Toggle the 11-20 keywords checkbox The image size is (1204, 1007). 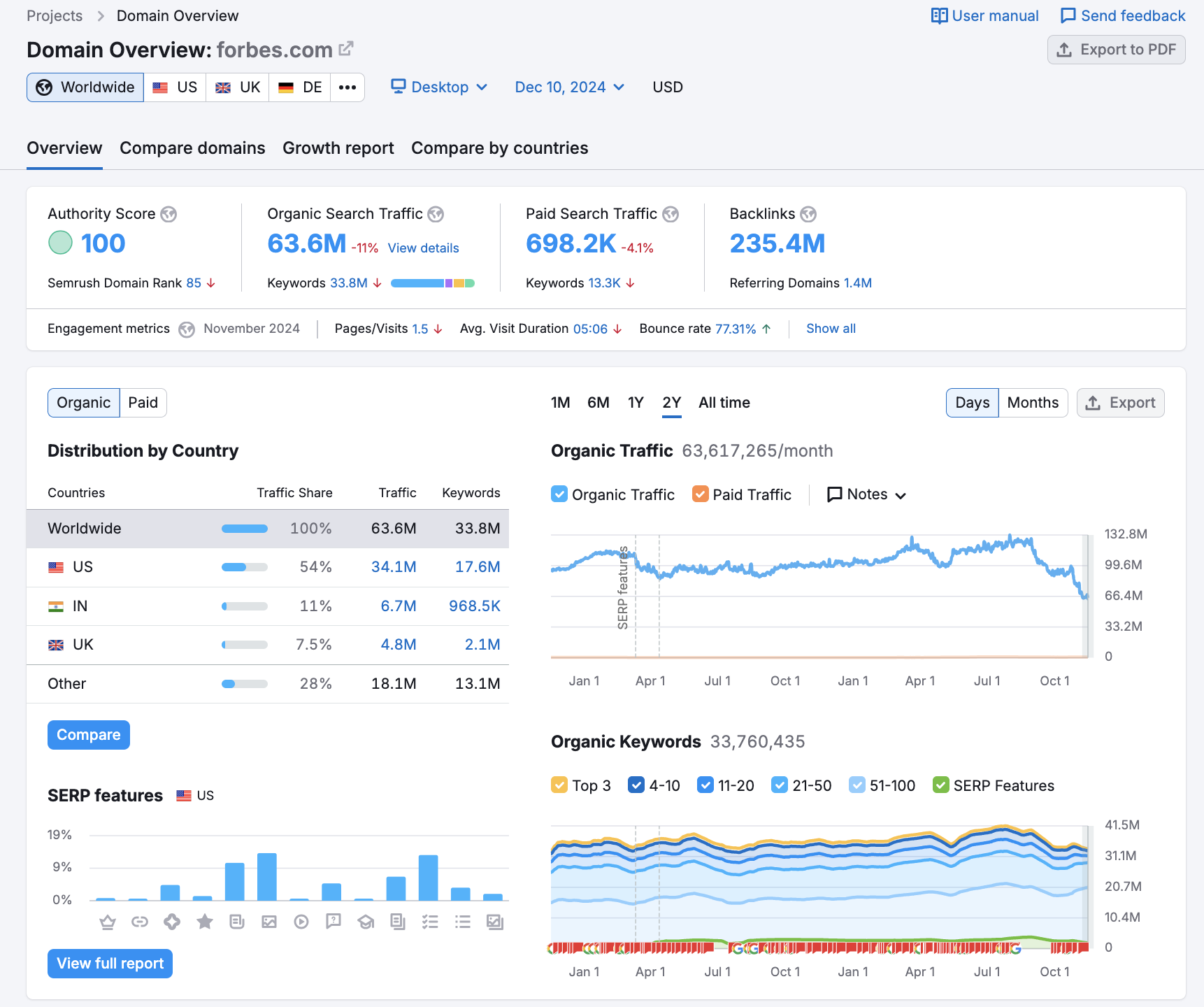tap(705, 785)
